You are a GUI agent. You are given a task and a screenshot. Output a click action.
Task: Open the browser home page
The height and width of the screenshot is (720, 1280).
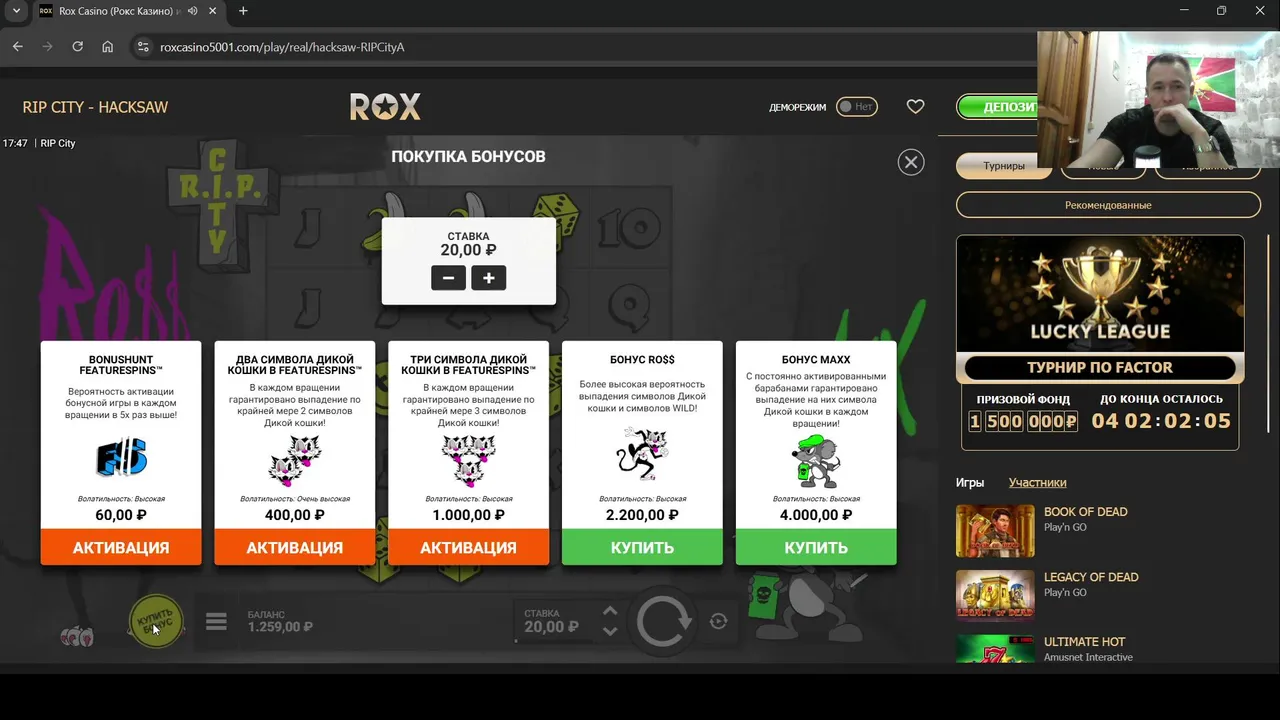107,47
